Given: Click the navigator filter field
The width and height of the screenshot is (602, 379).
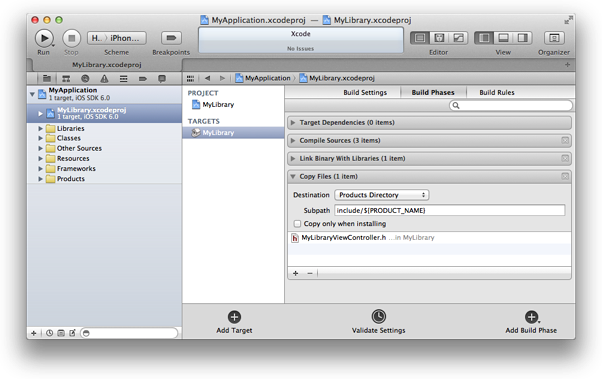Looking at the screenshot, I should (x=129, y=333).
